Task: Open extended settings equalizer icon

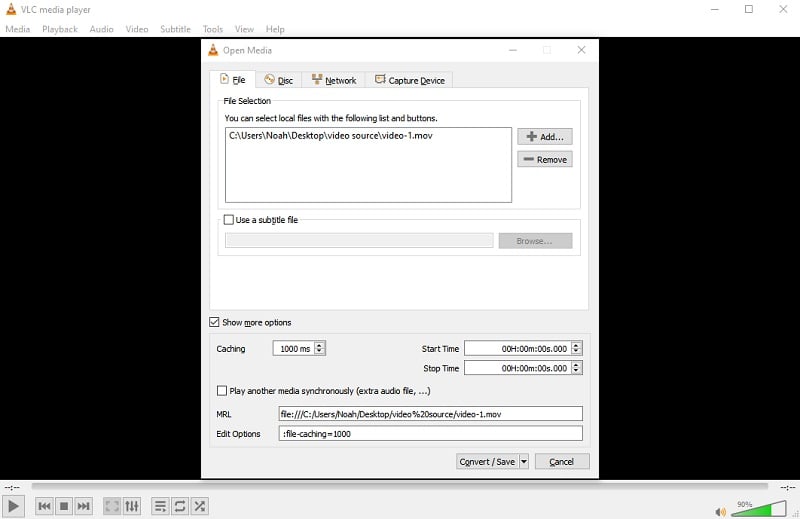Action: (x=132, y=506)
